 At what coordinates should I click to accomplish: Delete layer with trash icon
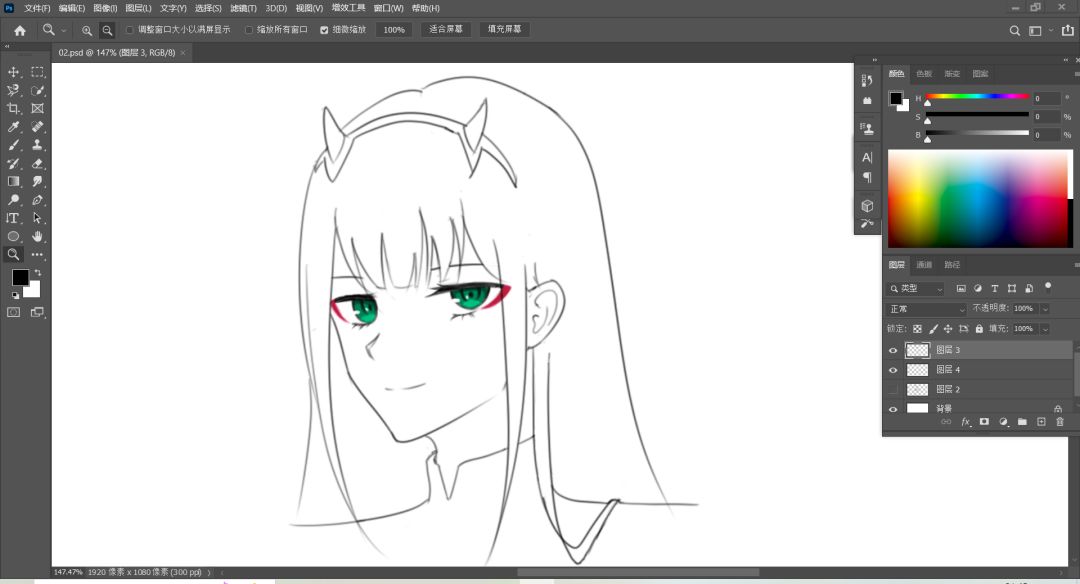(1060, 421)
